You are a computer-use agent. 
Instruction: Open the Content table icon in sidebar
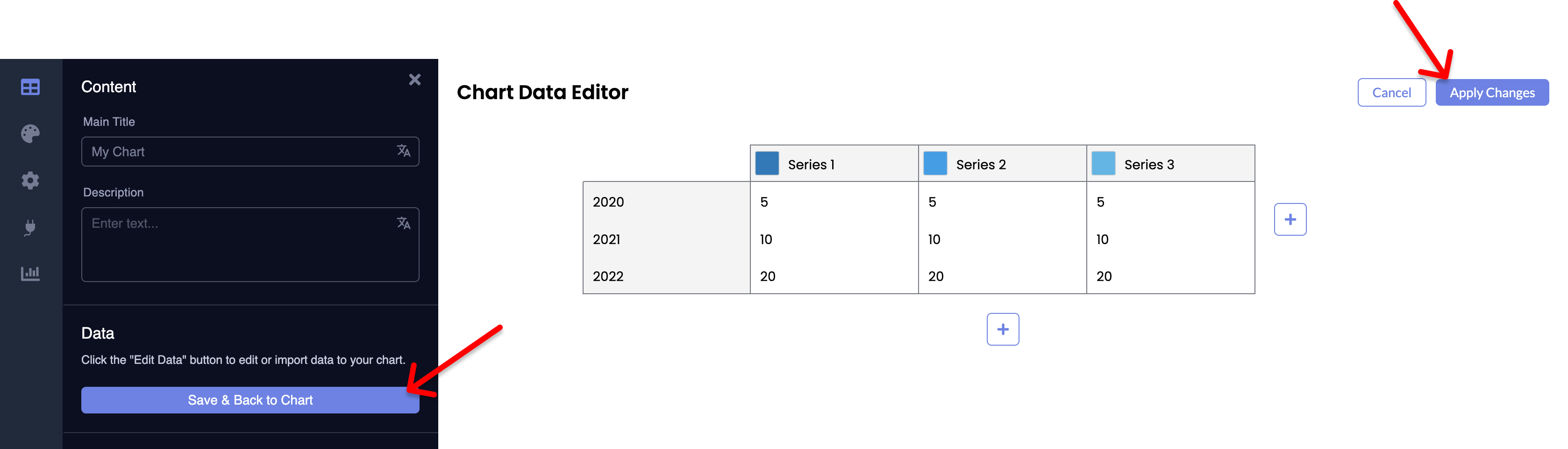(30, 87)
